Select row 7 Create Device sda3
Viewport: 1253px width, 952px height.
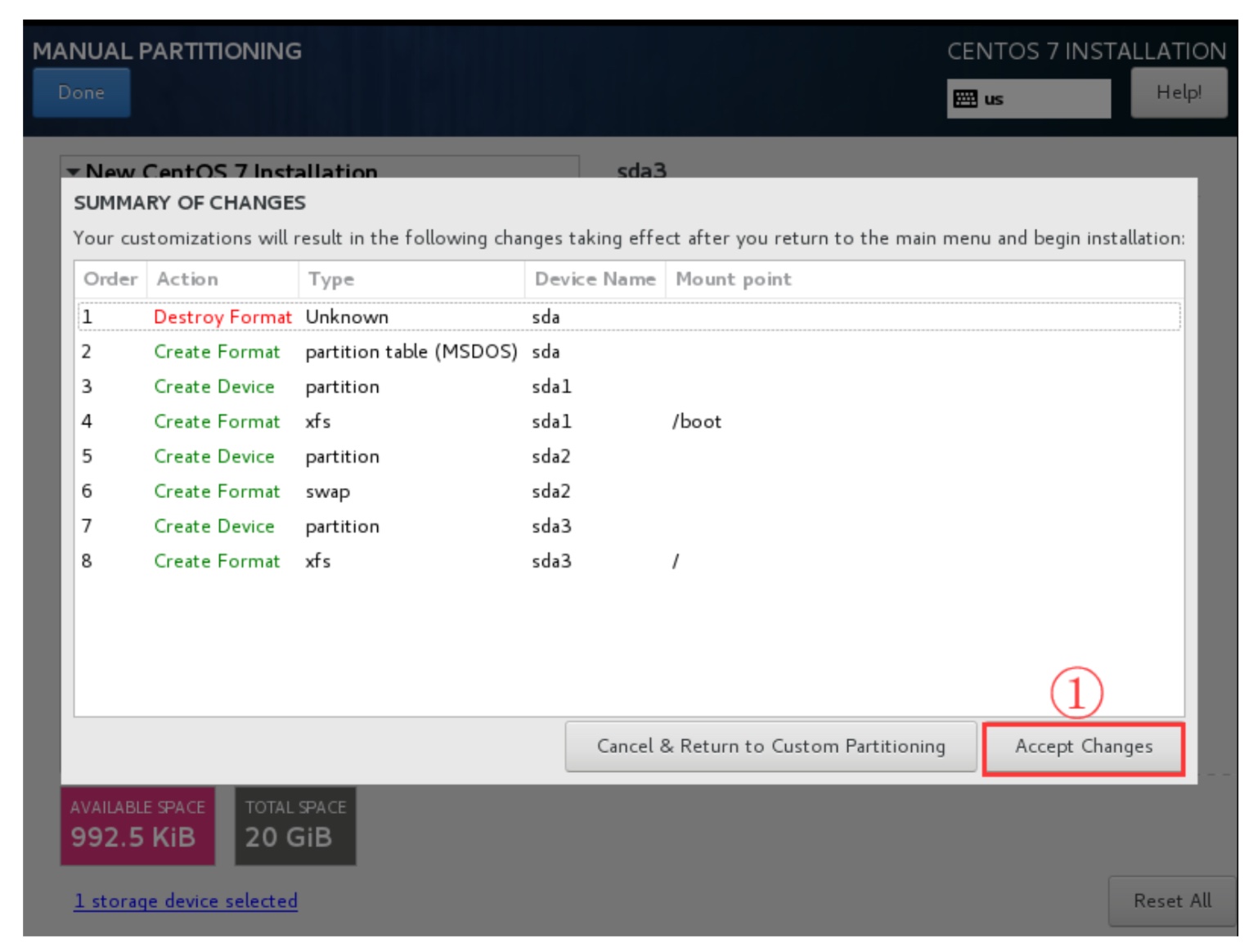(x=628, y=526)
